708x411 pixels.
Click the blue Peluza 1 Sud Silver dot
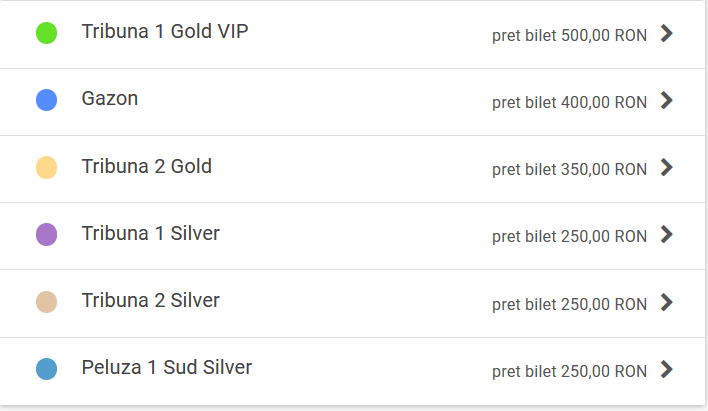46,369
